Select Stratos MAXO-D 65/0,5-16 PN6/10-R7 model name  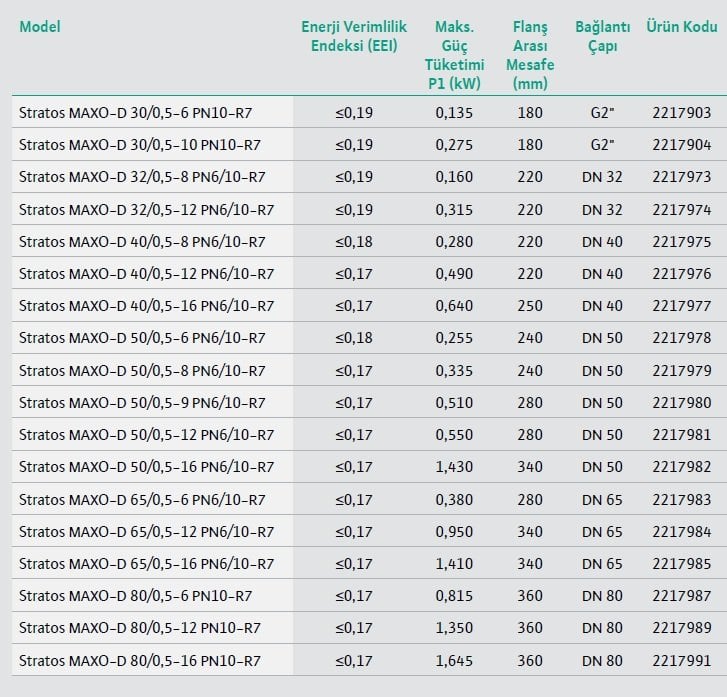point(147,563)
